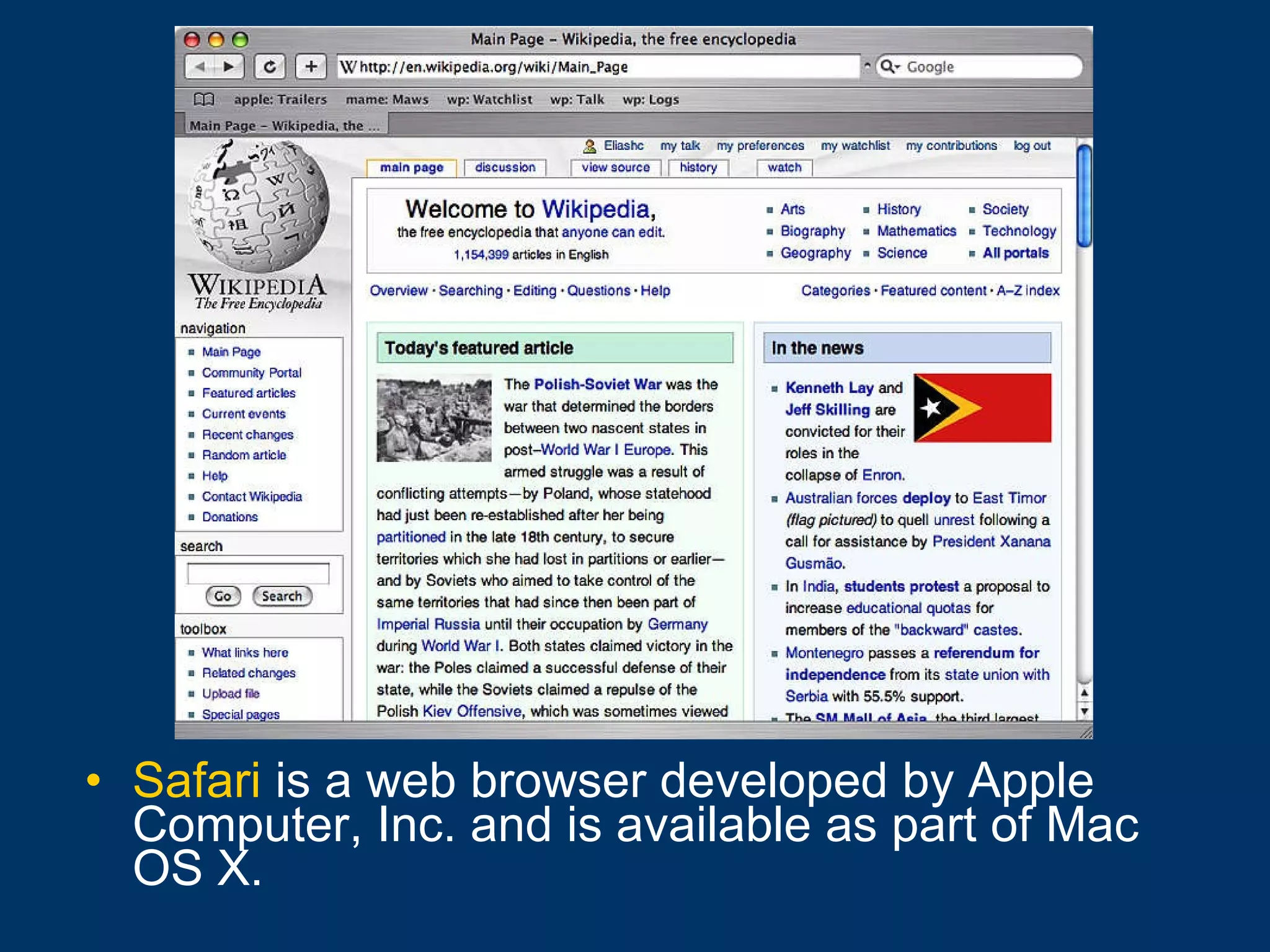
Task: Click the URL address field
Action: [x=598, y=66]
